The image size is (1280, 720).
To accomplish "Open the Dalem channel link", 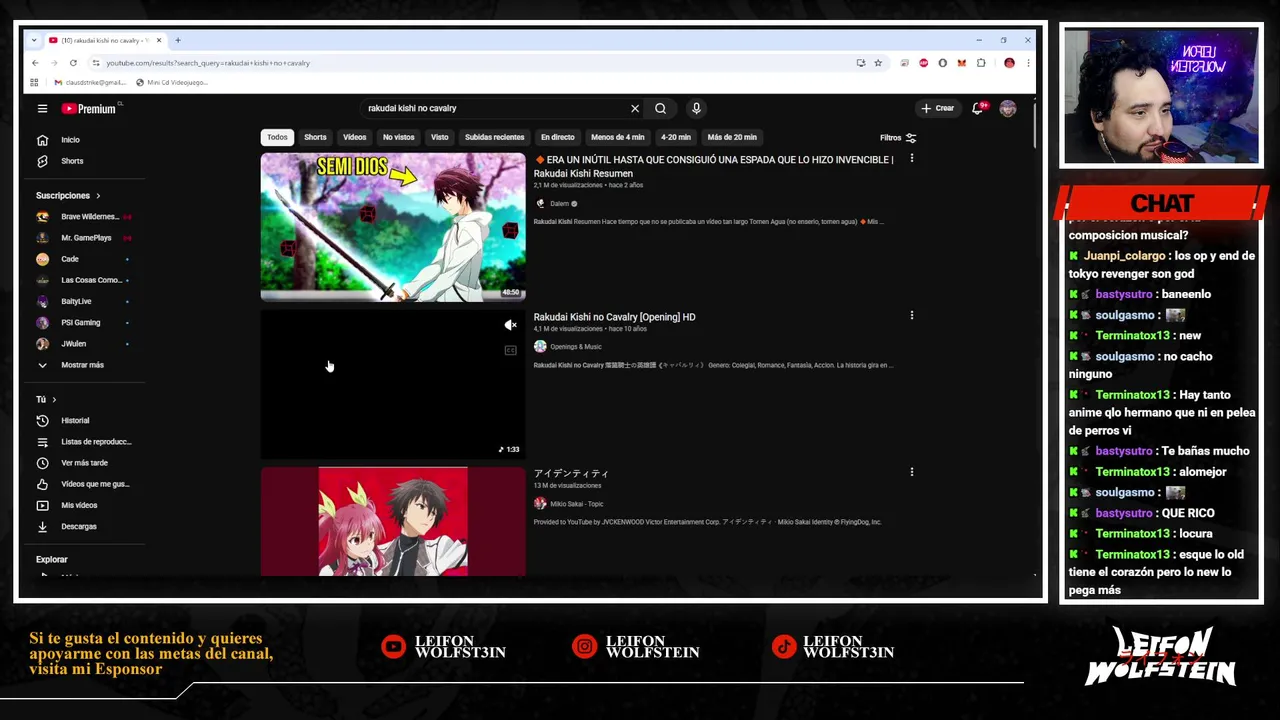I will pos(558,203).
